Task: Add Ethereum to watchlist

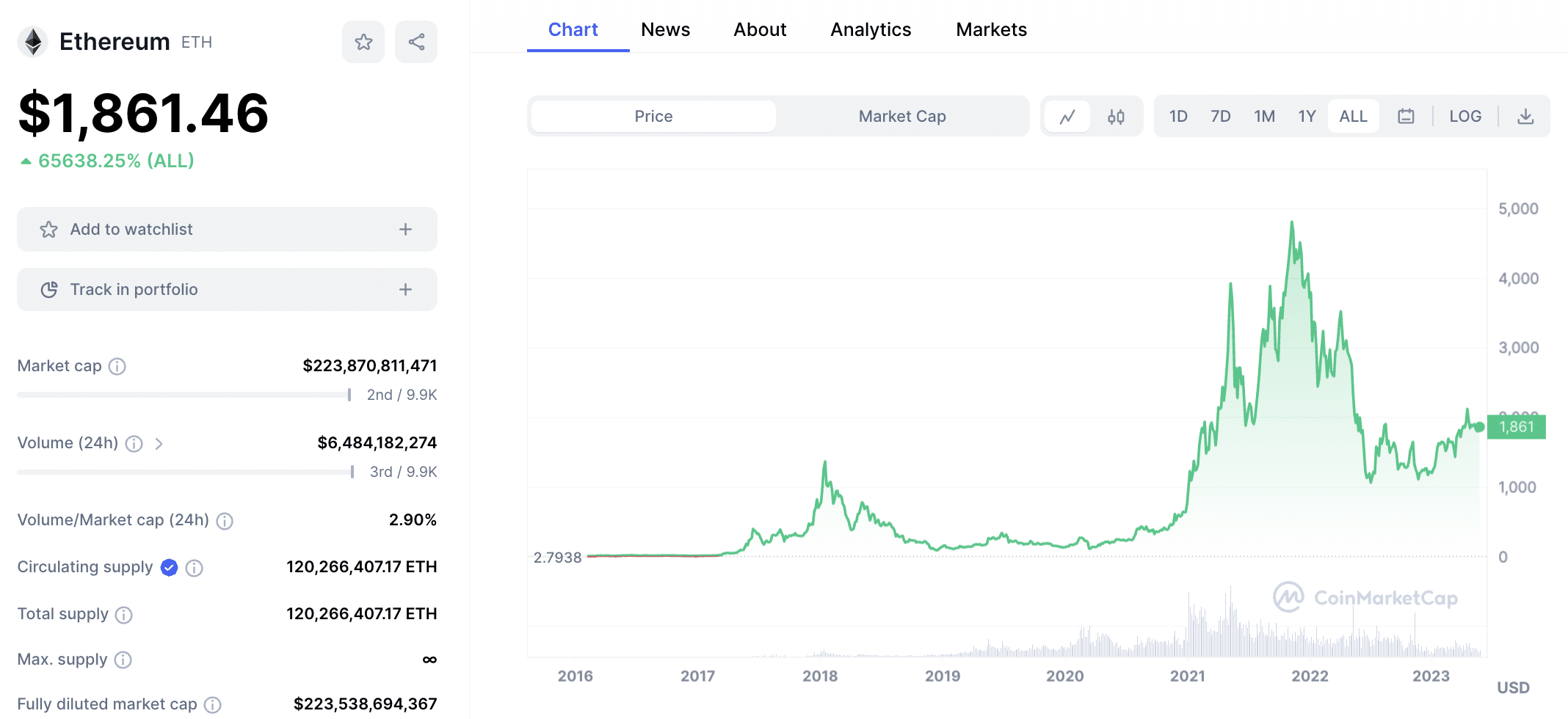Action: coord(227,230)
